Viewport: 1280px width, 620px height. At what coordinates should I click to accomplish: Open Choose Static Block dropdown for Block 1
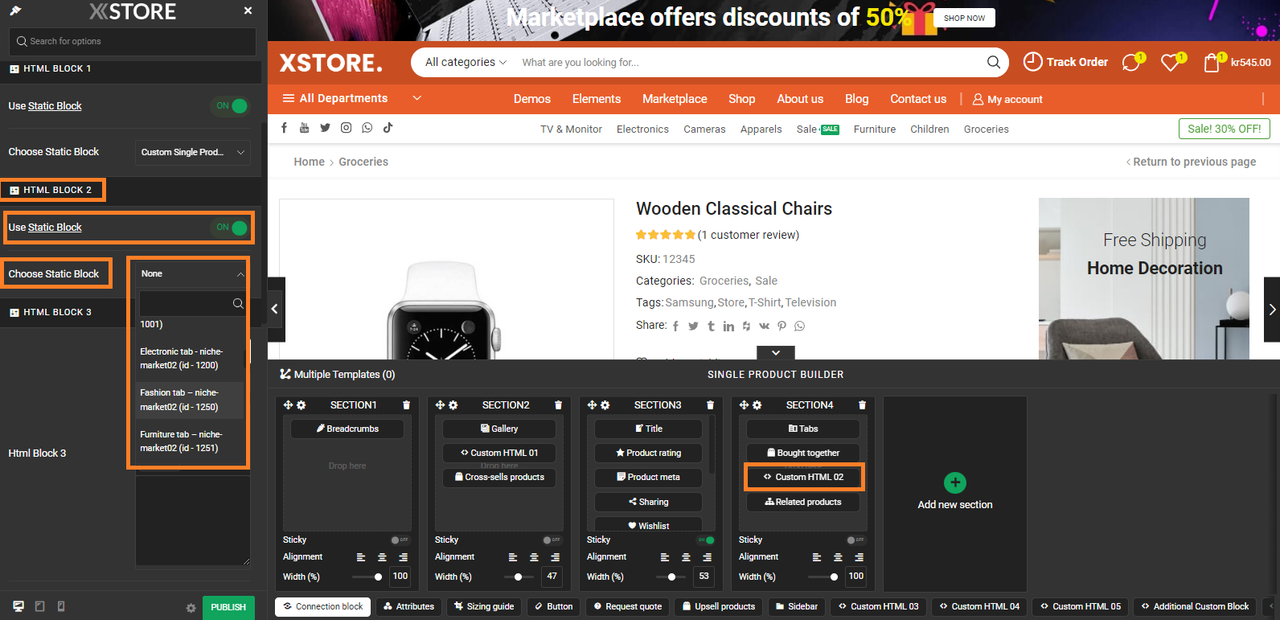click(x=192, y=152)
